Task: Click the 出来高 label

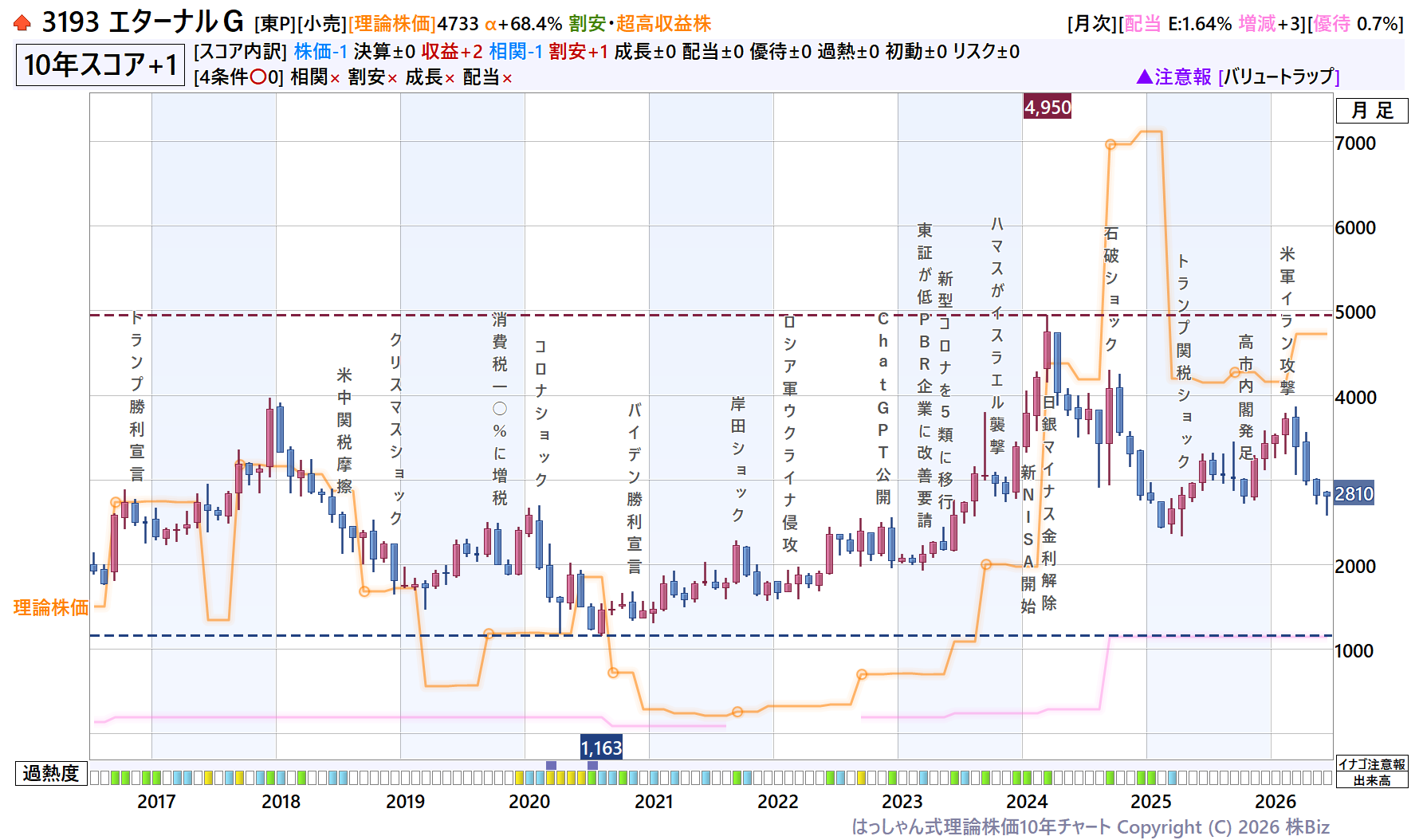Action: (x=1372, y=780)
